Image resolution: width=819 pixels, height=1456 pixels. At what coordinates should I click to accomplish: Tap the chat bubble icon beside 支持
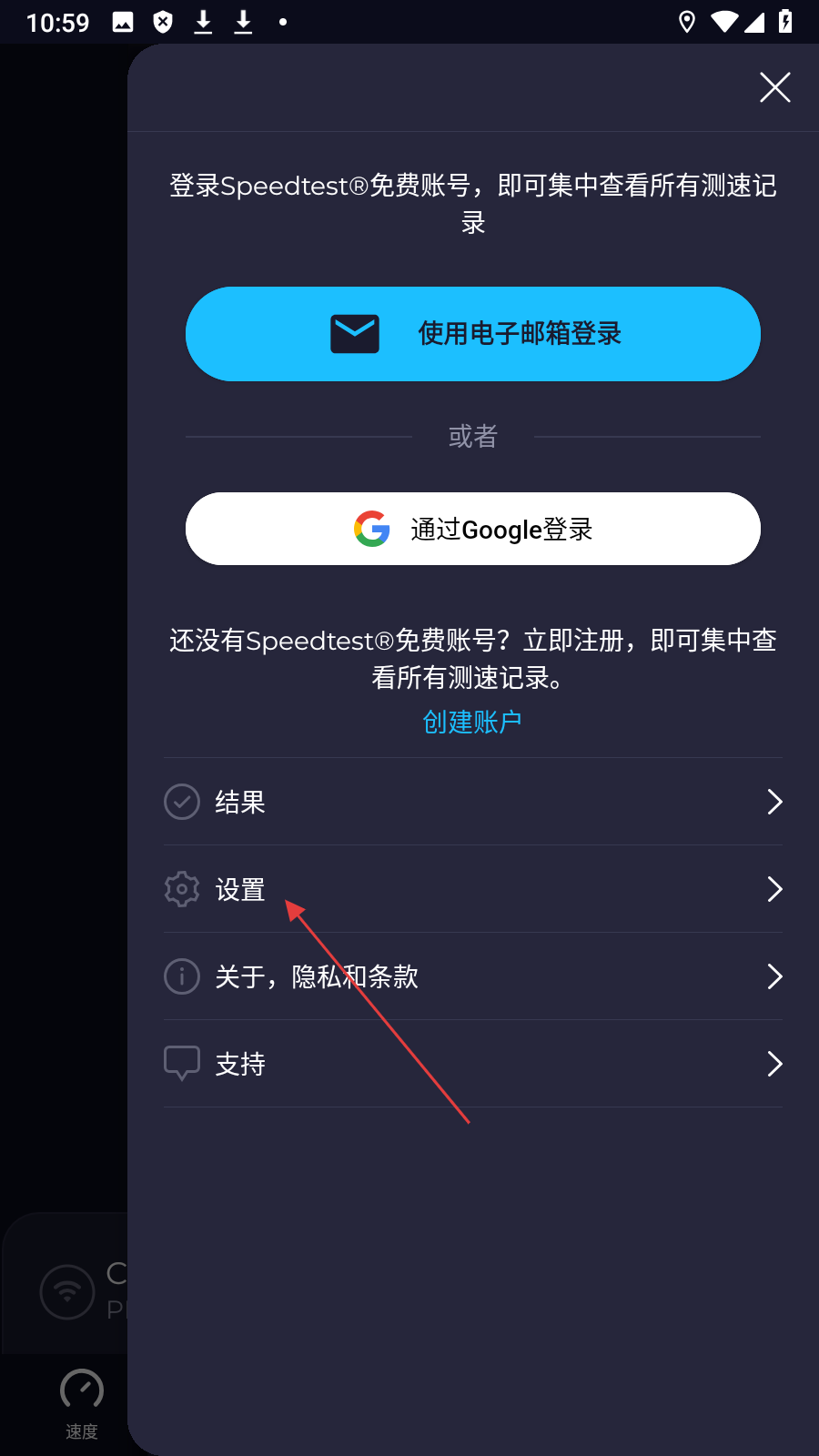182,1064
